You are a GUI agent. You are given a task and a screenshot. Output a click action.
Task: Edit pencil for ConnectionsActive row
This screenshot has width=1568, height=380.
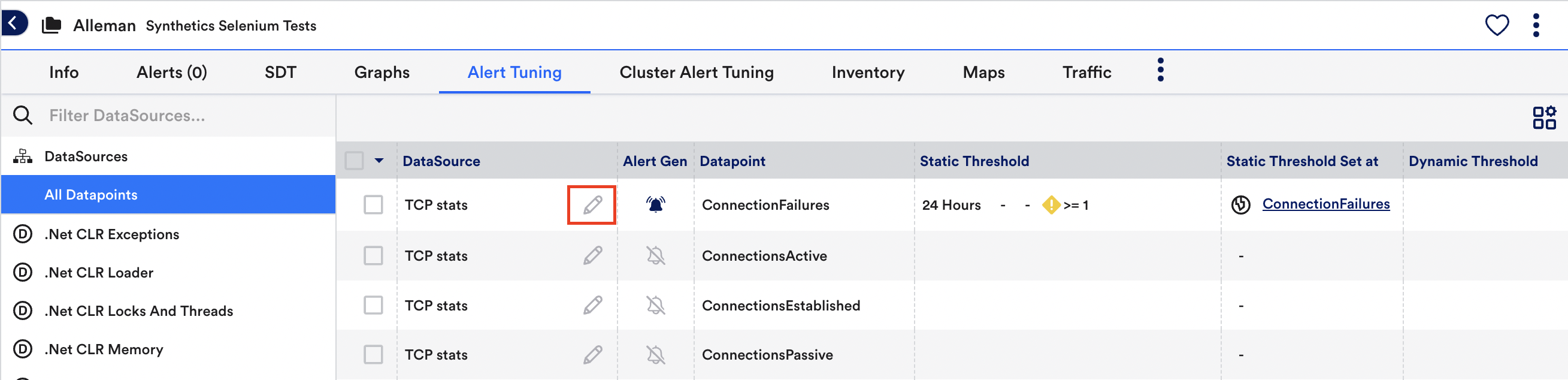(x=592, y=255)
